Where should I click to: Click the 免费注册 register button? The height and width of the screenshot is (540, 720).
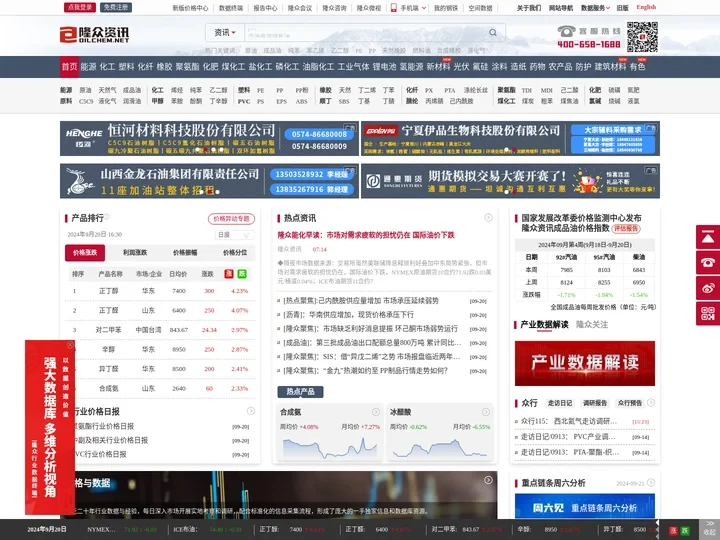click(x=116, y=7)
